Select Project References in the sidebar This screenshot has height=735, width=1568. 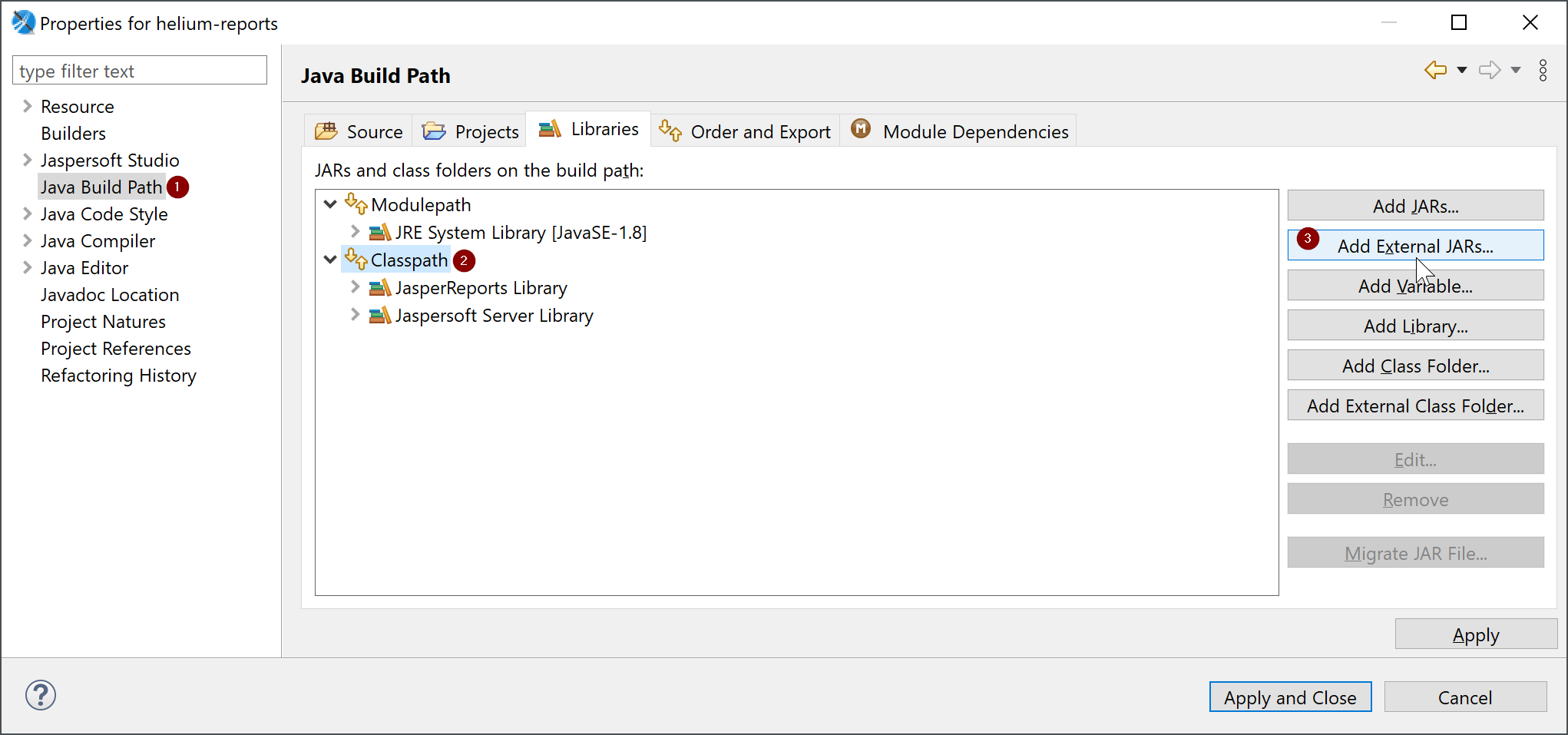tap(115, 349)
